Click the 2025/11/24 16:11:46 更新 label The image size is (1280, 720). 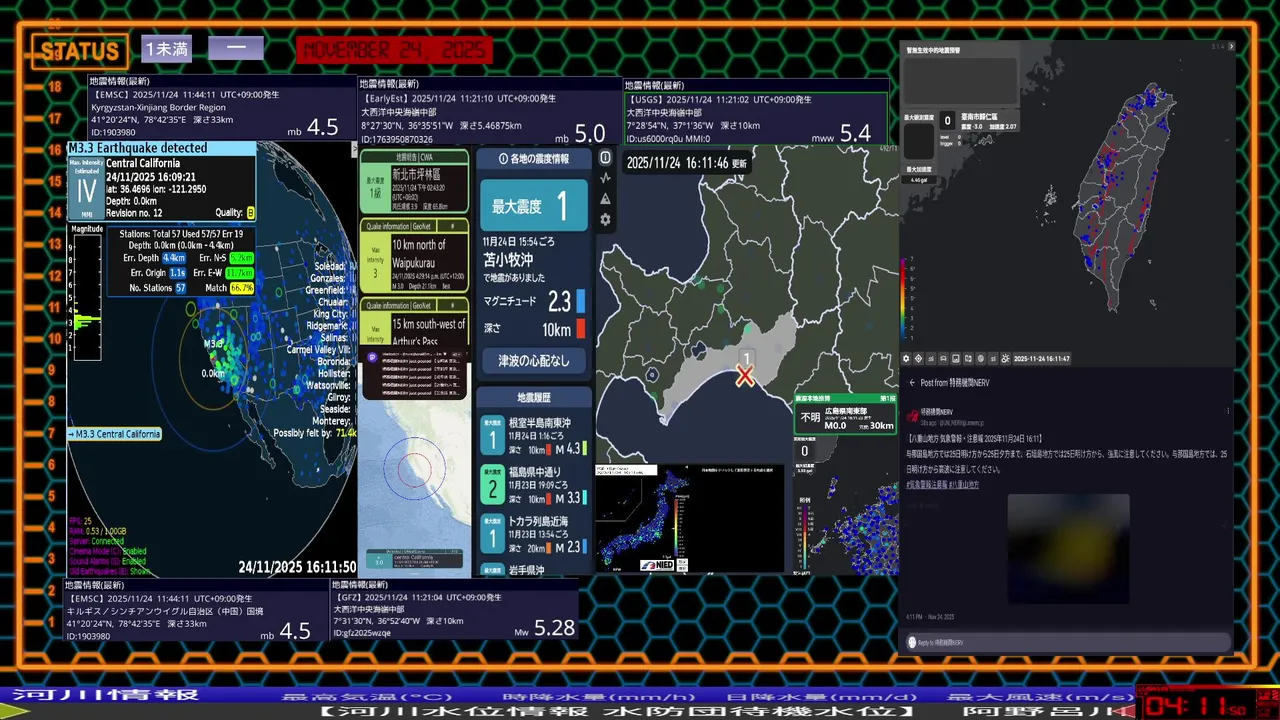[x=686, y=163]
